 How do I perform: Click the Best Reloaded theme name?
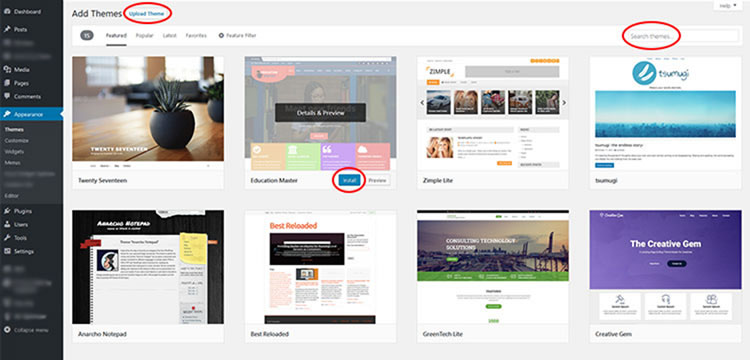click(x=270, y=334)
